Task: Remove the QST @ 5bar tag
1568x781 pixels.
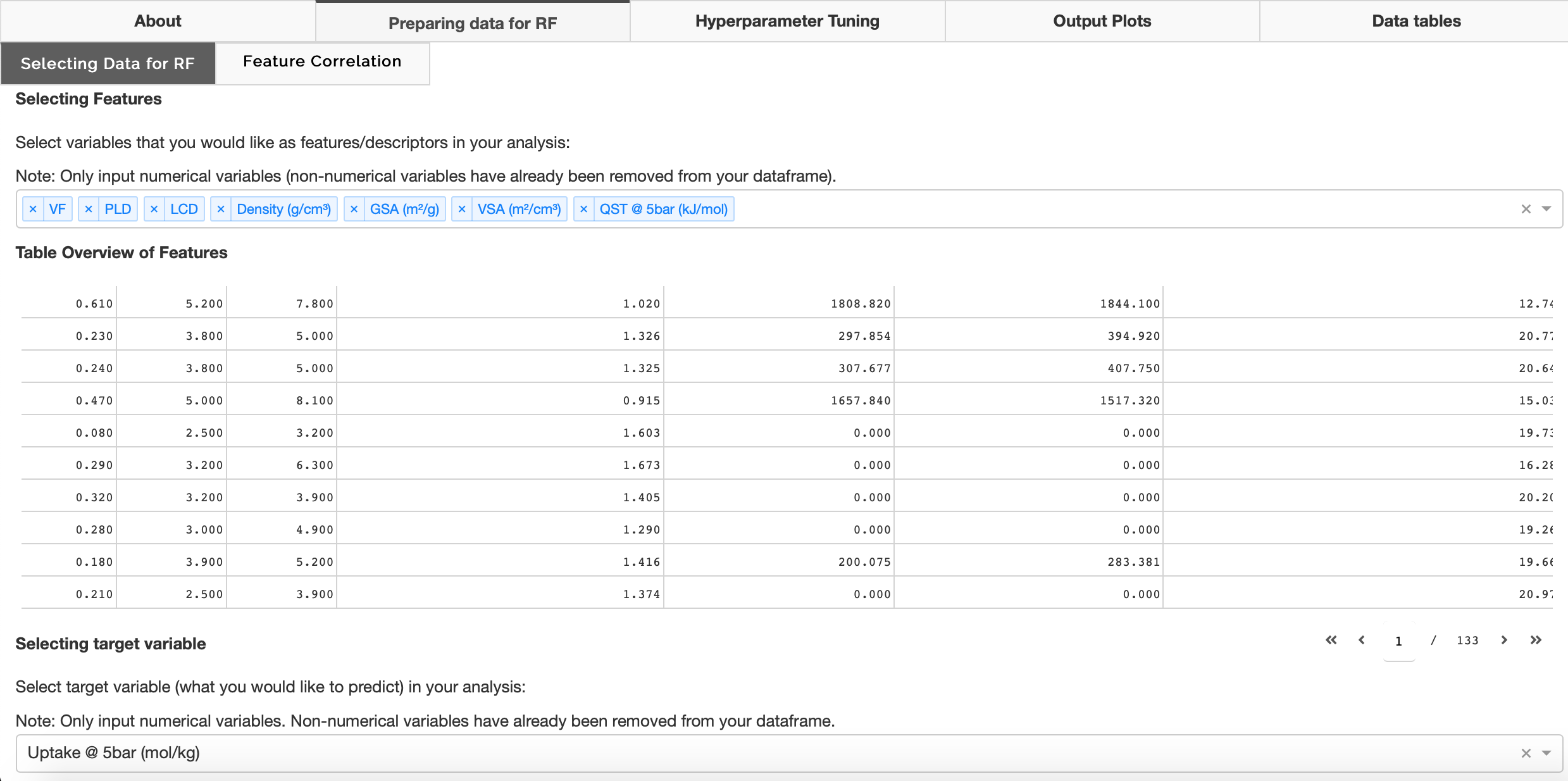Action: point(583,209)
